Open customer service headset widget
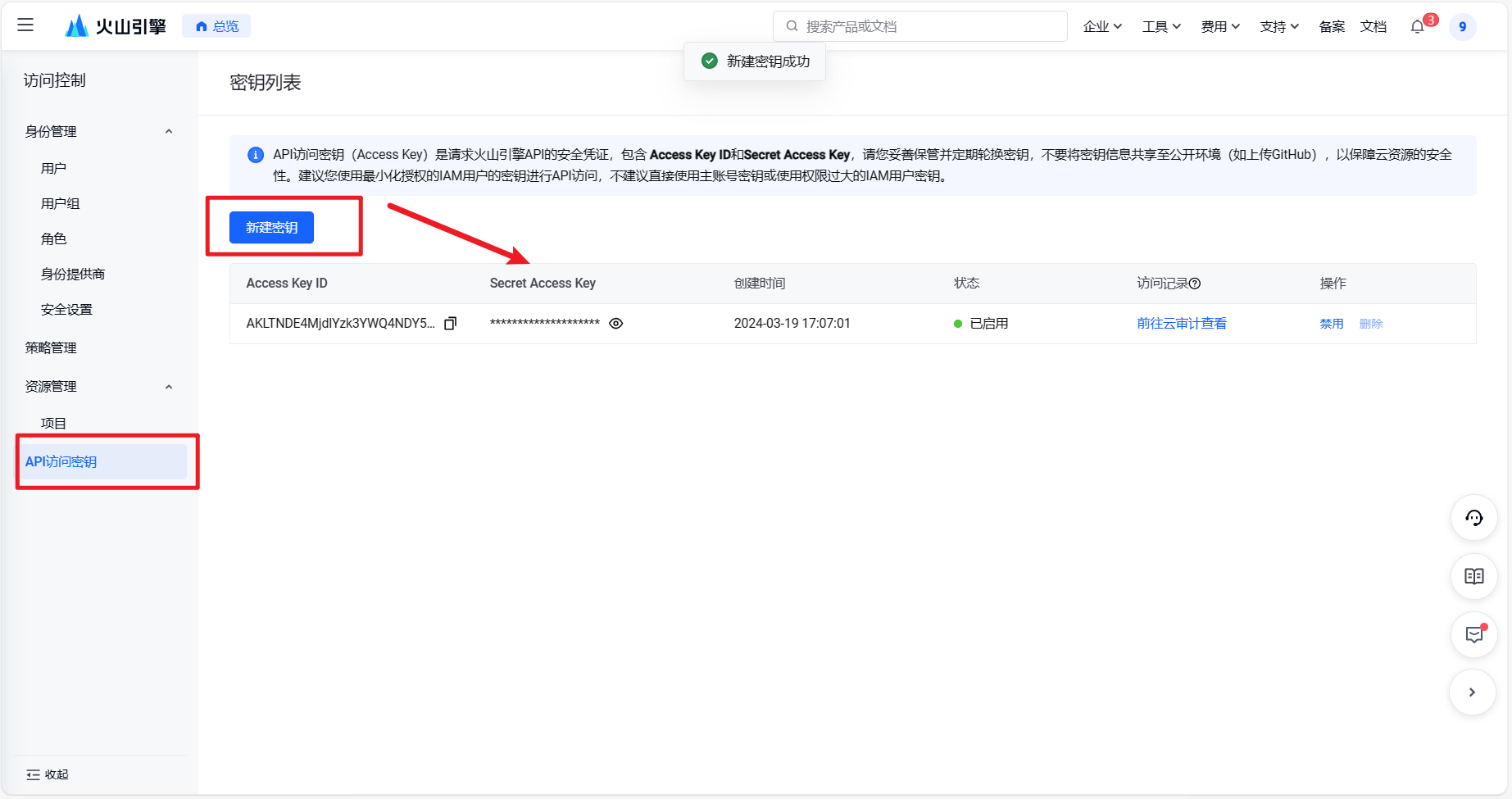This screenshot has height=799, width=1512. [1473, 518]
